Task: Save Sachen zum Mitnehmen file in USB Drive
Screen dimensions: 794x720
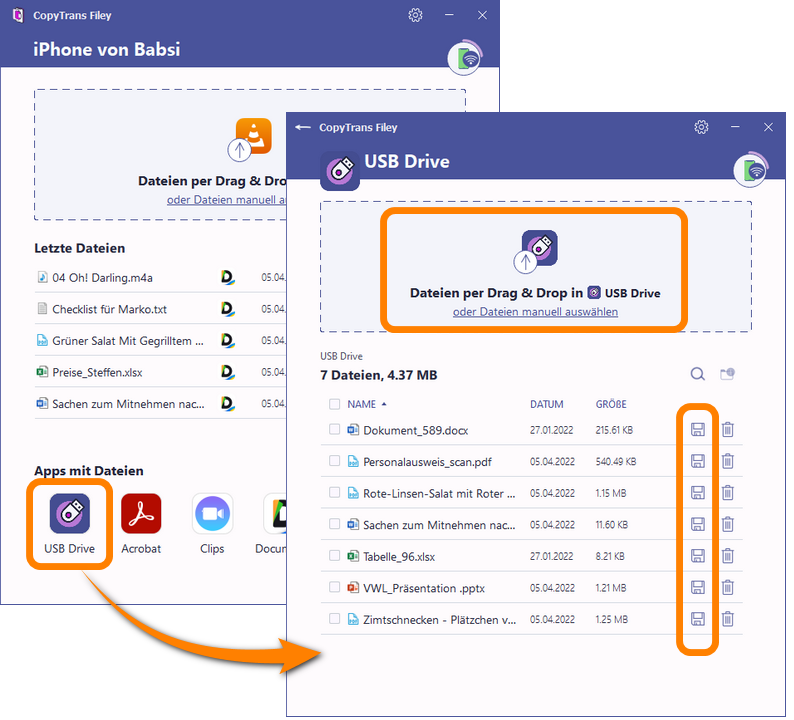Action: click(x=698, y=525)
